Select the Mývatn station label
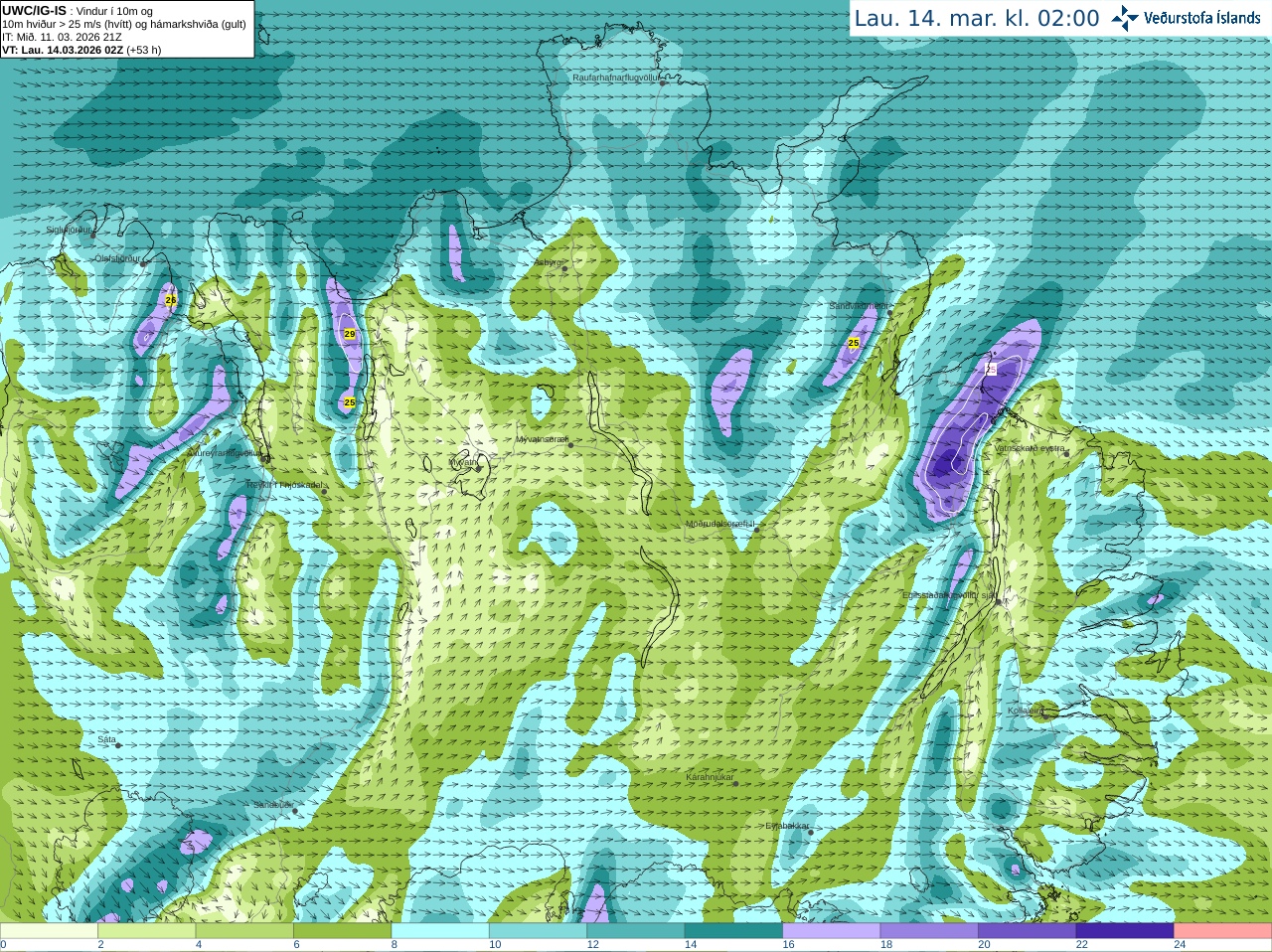 463,462
